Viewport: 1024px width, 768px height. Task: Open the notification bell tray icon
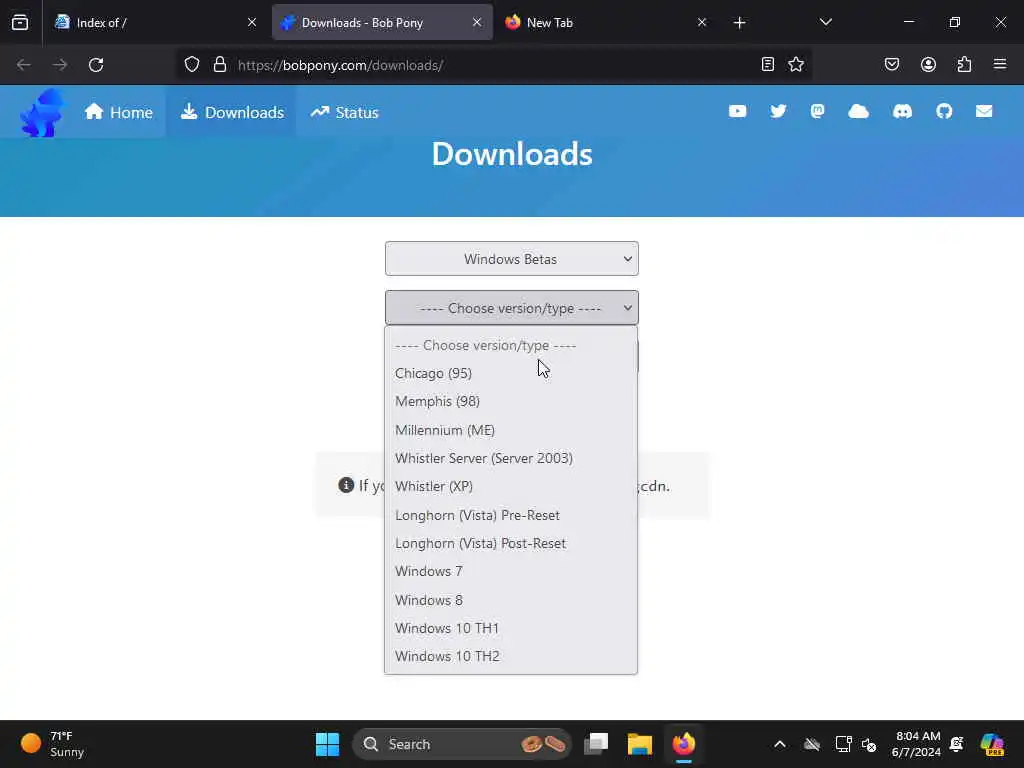(x=957, y=744)
